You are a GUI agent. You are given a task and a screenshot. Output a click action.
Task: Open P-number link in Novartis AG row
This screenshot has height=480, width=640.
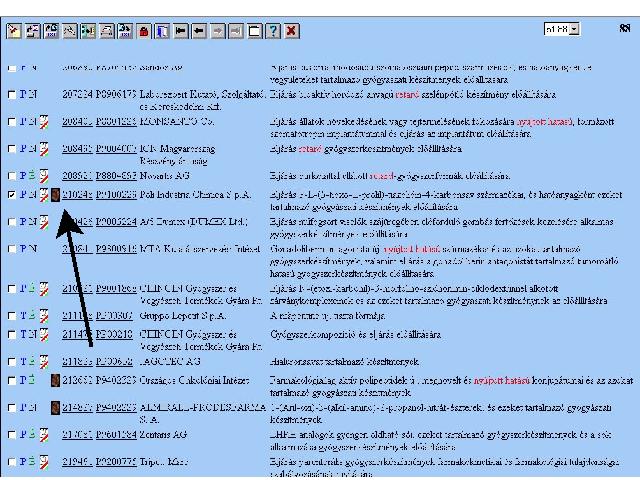coord(116,176)
